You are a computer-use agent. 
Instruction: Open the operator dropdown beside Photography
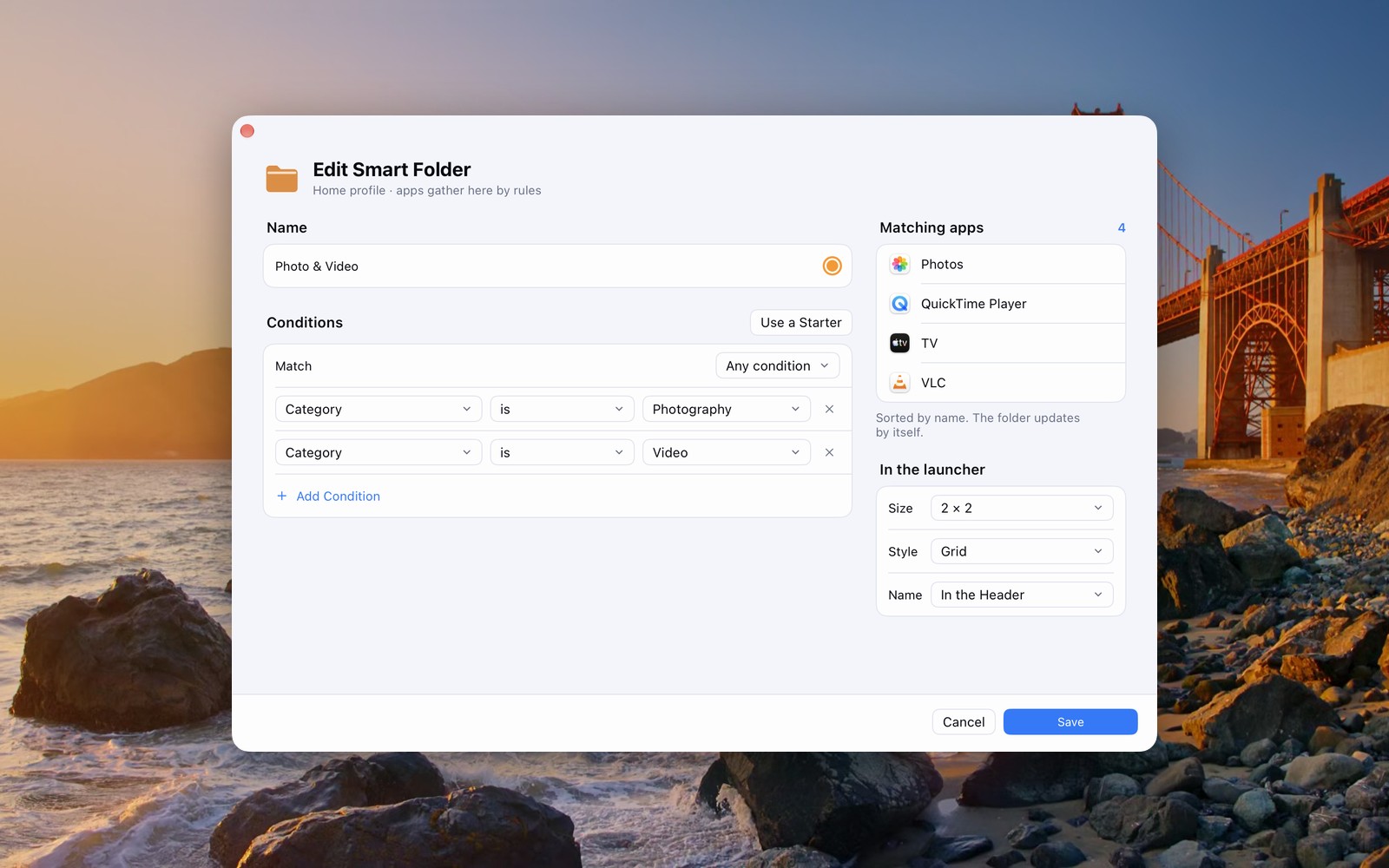562,409
